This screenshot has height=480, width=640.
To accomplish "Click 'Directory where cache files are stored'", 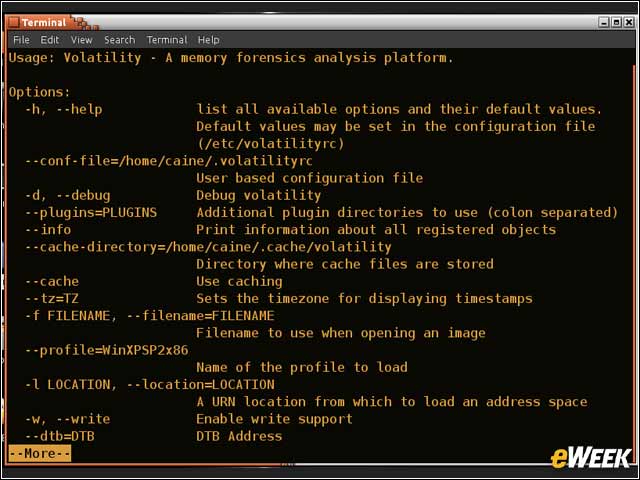I will pyautogui.click(x=345, y=264).
